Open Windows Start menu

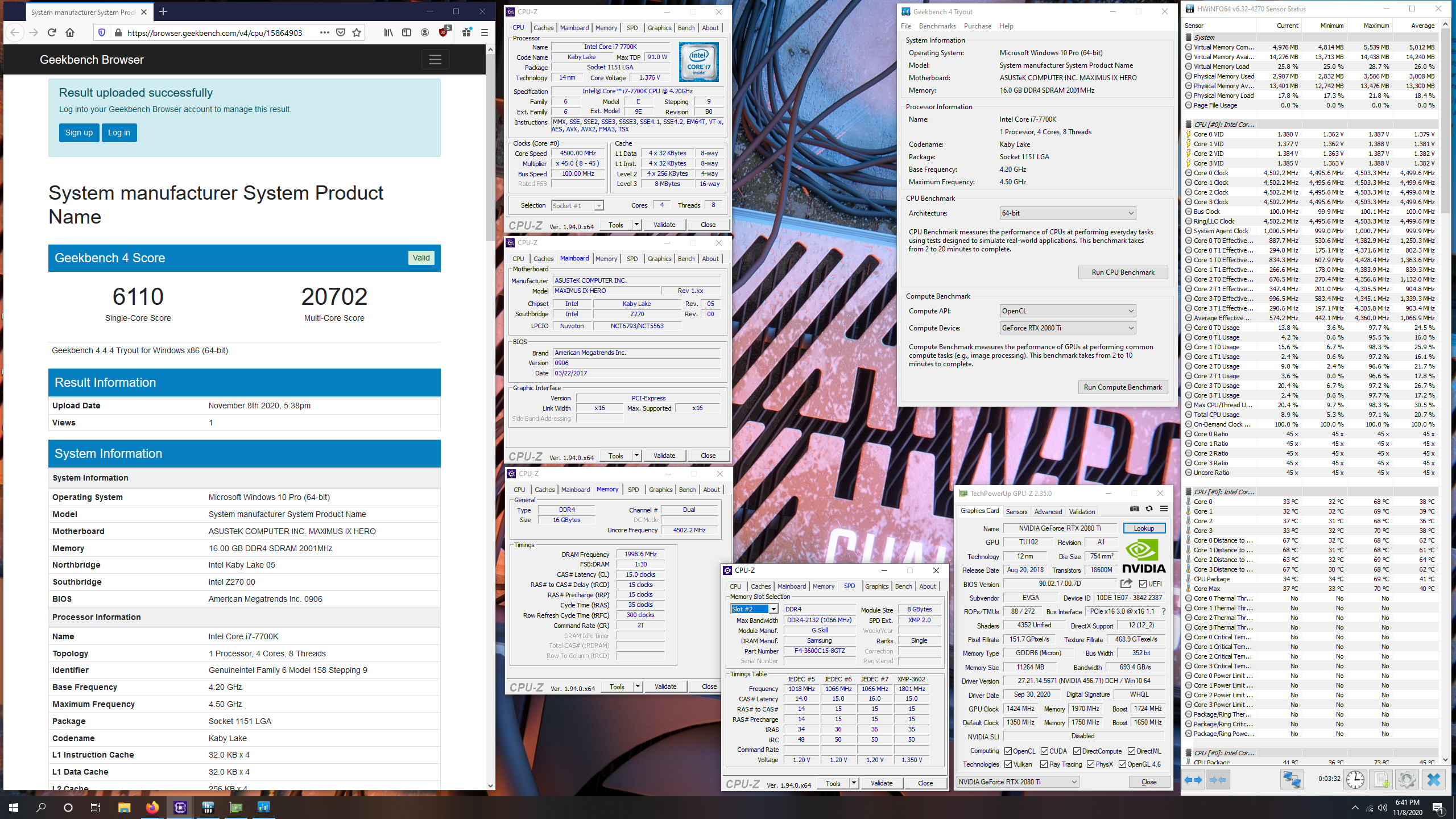(x=14, y=807)
